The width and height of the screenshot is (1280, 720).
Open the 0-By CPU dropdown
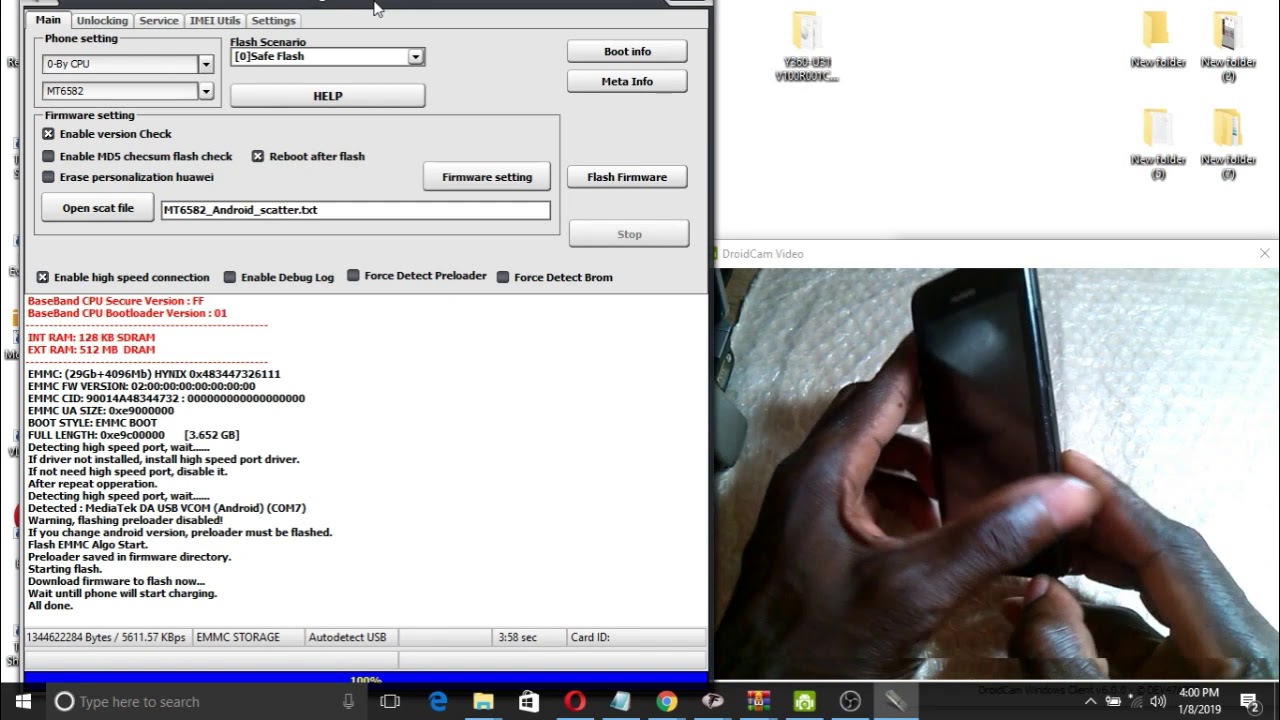206,64
